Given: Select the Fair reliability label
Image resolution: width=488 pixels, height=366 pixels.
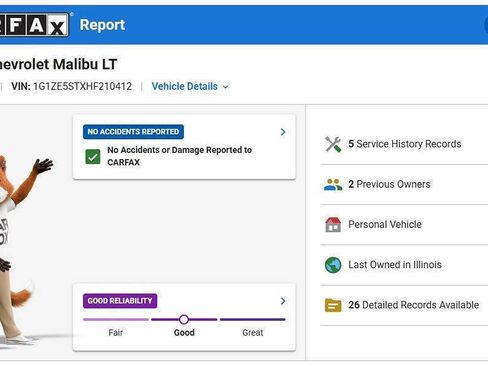Looking at the screenshot, I should (116, 333).
